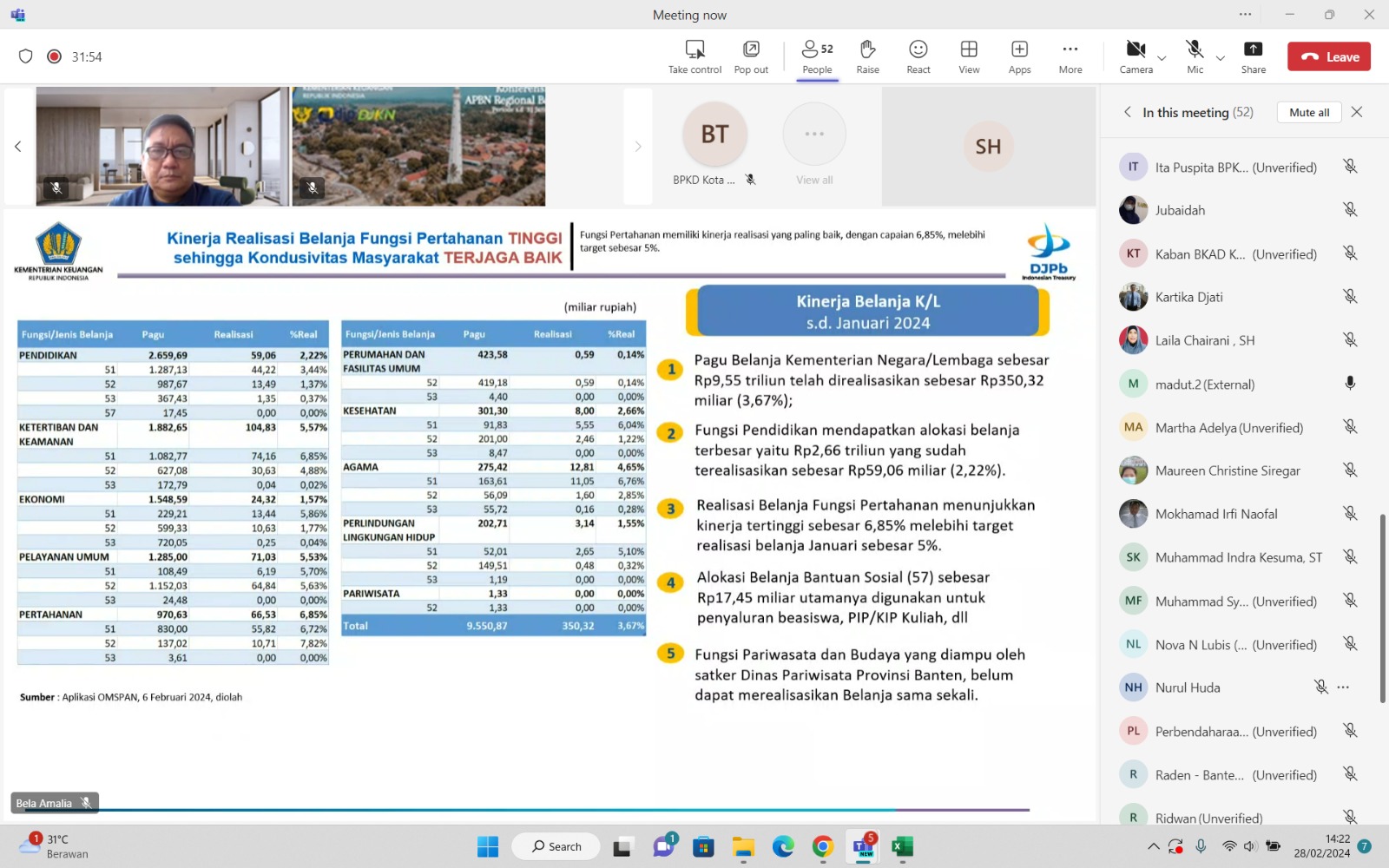1389x868 pixels.
Task: Toggle the Camera on
Action: tap(1136, 49)
